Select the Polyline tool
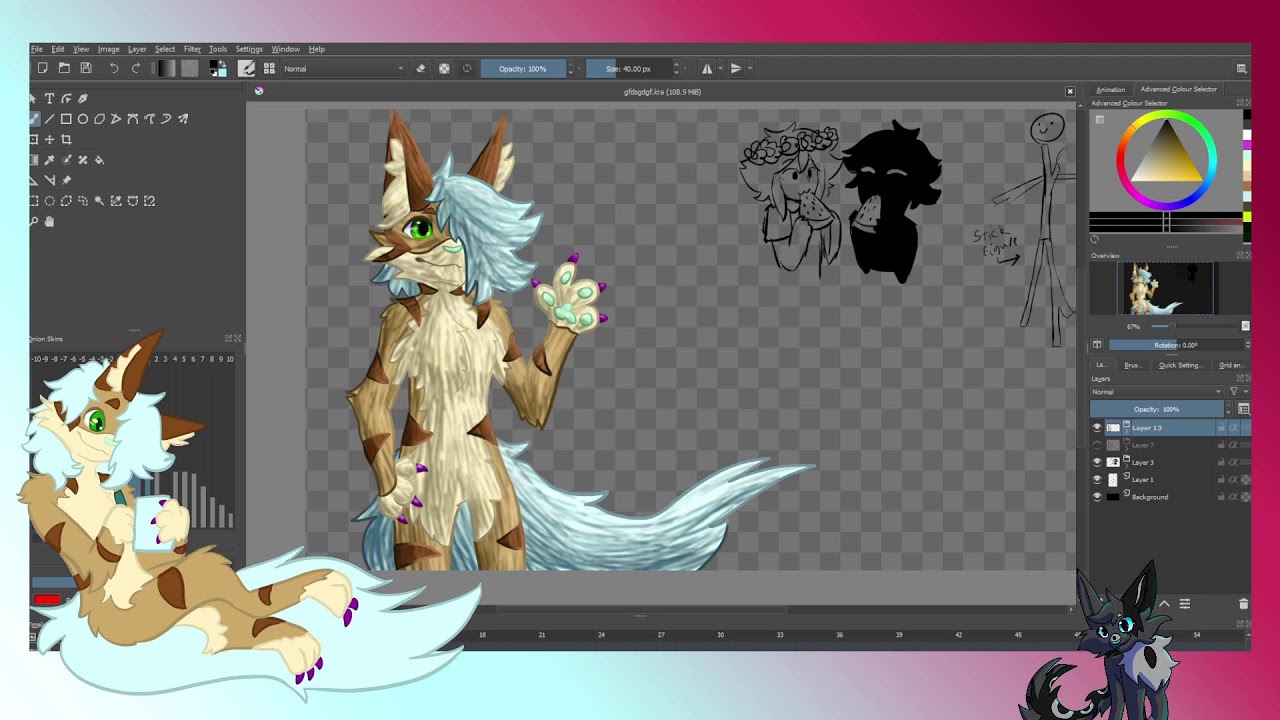 point(116,119)
